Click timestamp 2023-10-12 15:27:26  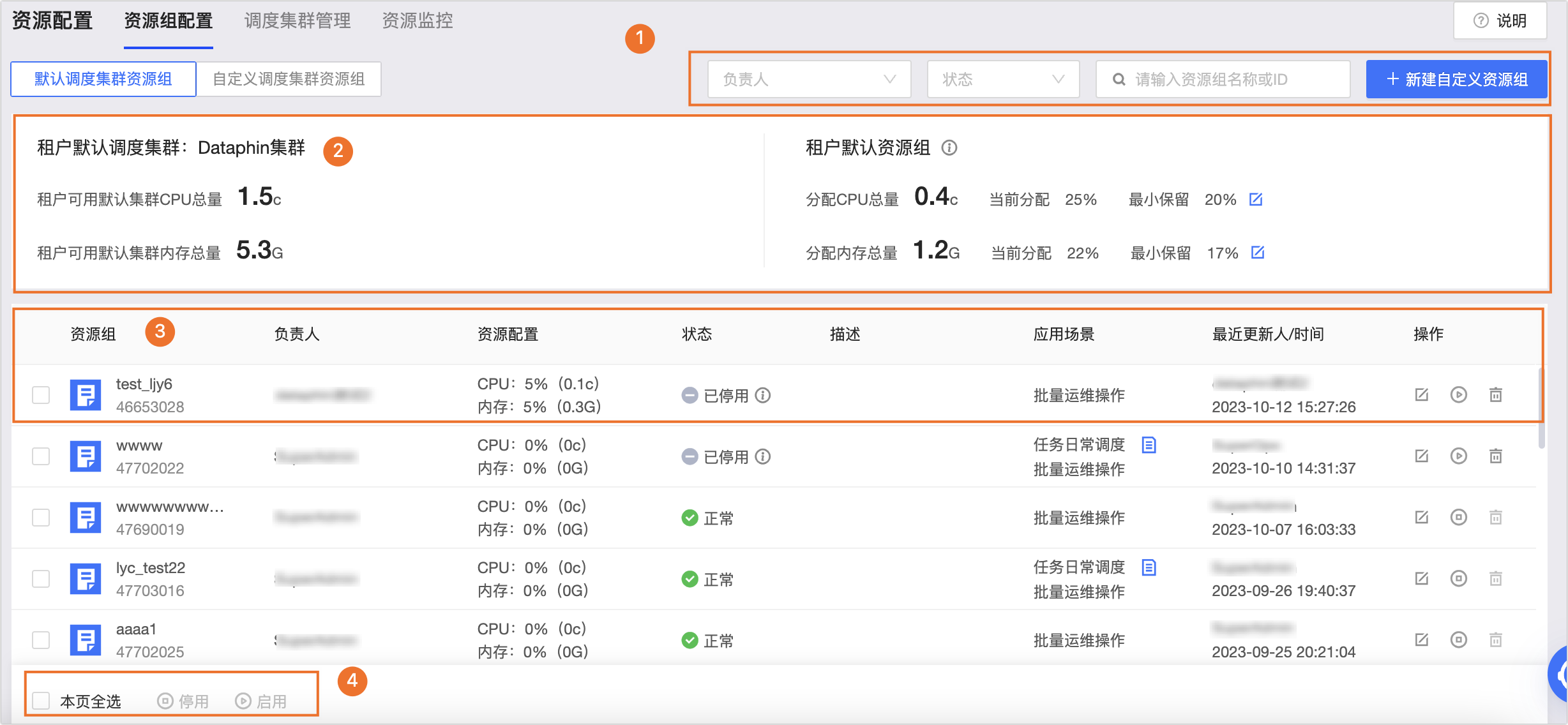coord(1283,407)
